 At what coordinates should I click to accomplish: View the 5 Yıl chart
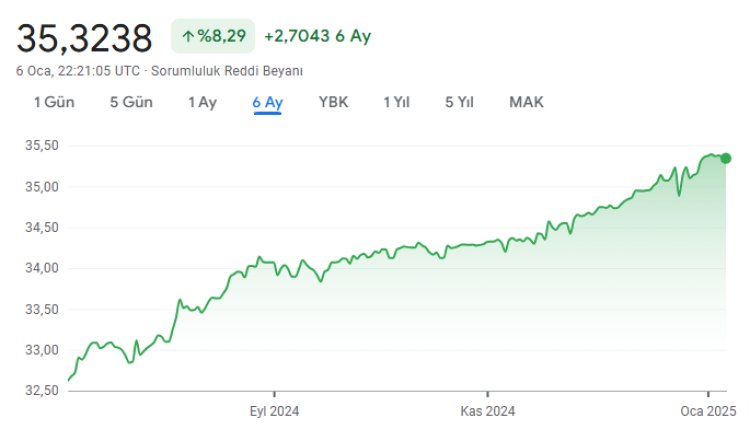click(459, 102)
